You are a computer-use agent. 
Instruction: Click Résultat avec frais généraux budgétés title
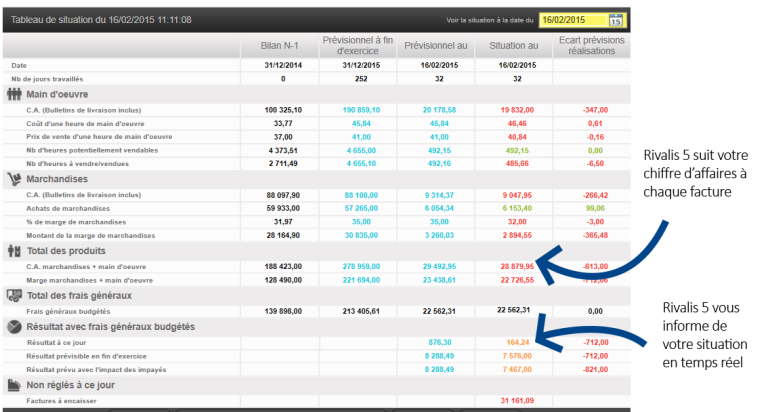pyautogui.click(x=111, y=327)
